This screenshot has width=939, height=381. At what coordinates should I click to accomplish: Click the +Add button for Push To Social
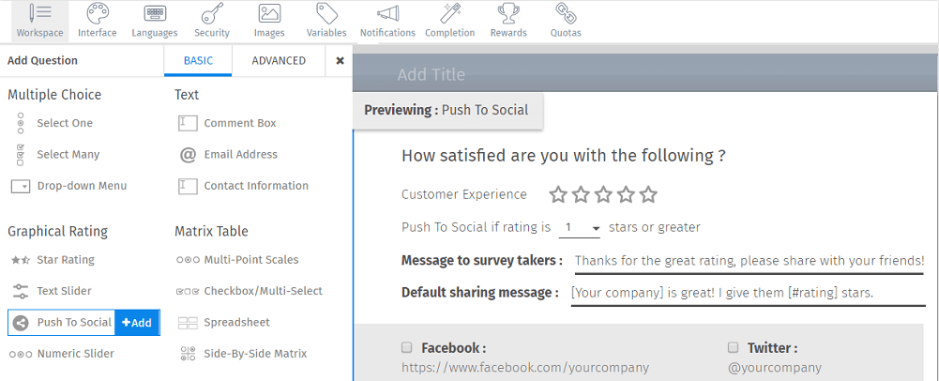[x=137, y=322]
